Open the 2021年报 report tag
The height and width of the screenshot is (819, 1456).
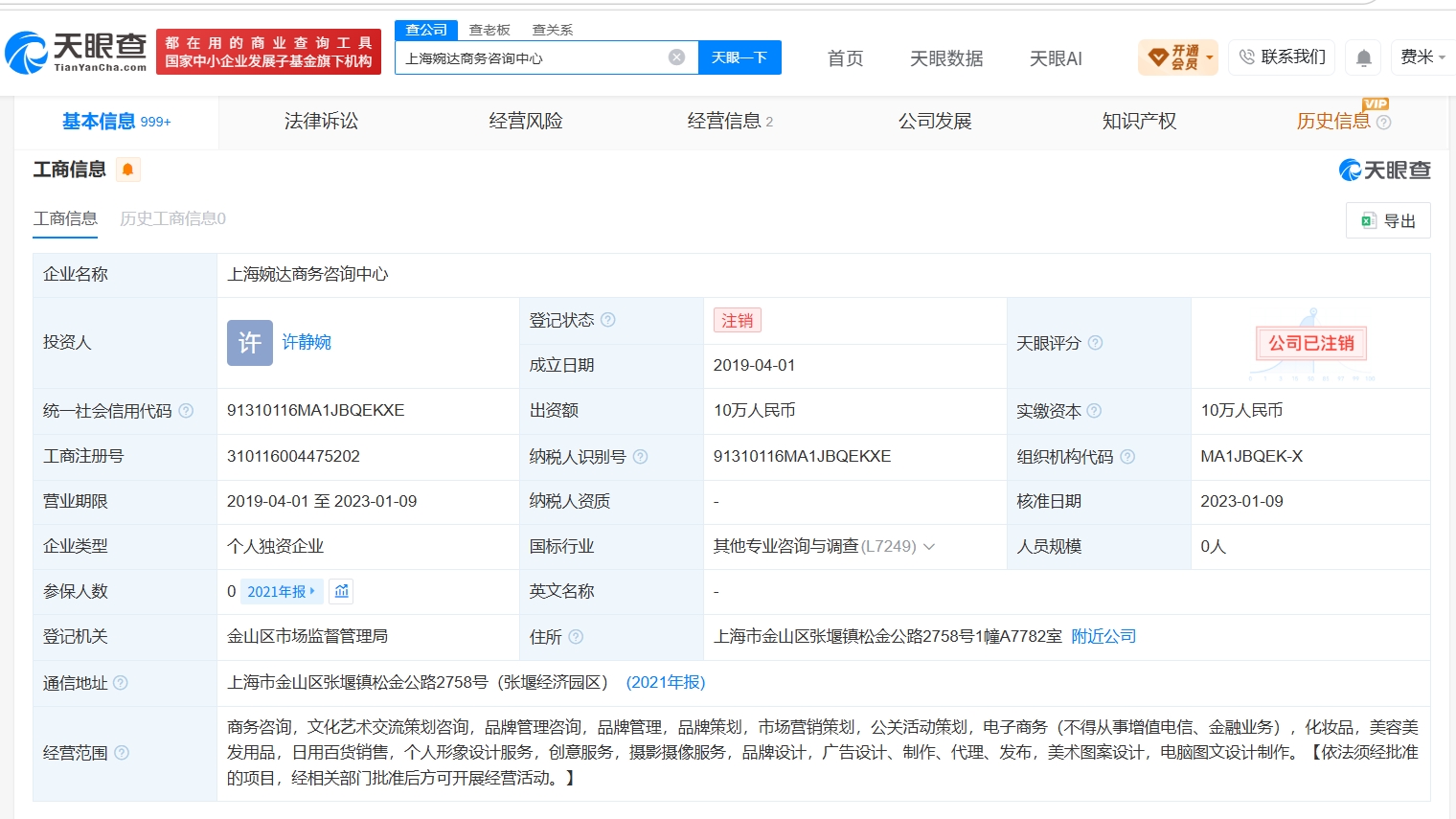click(x=282, y=592)
